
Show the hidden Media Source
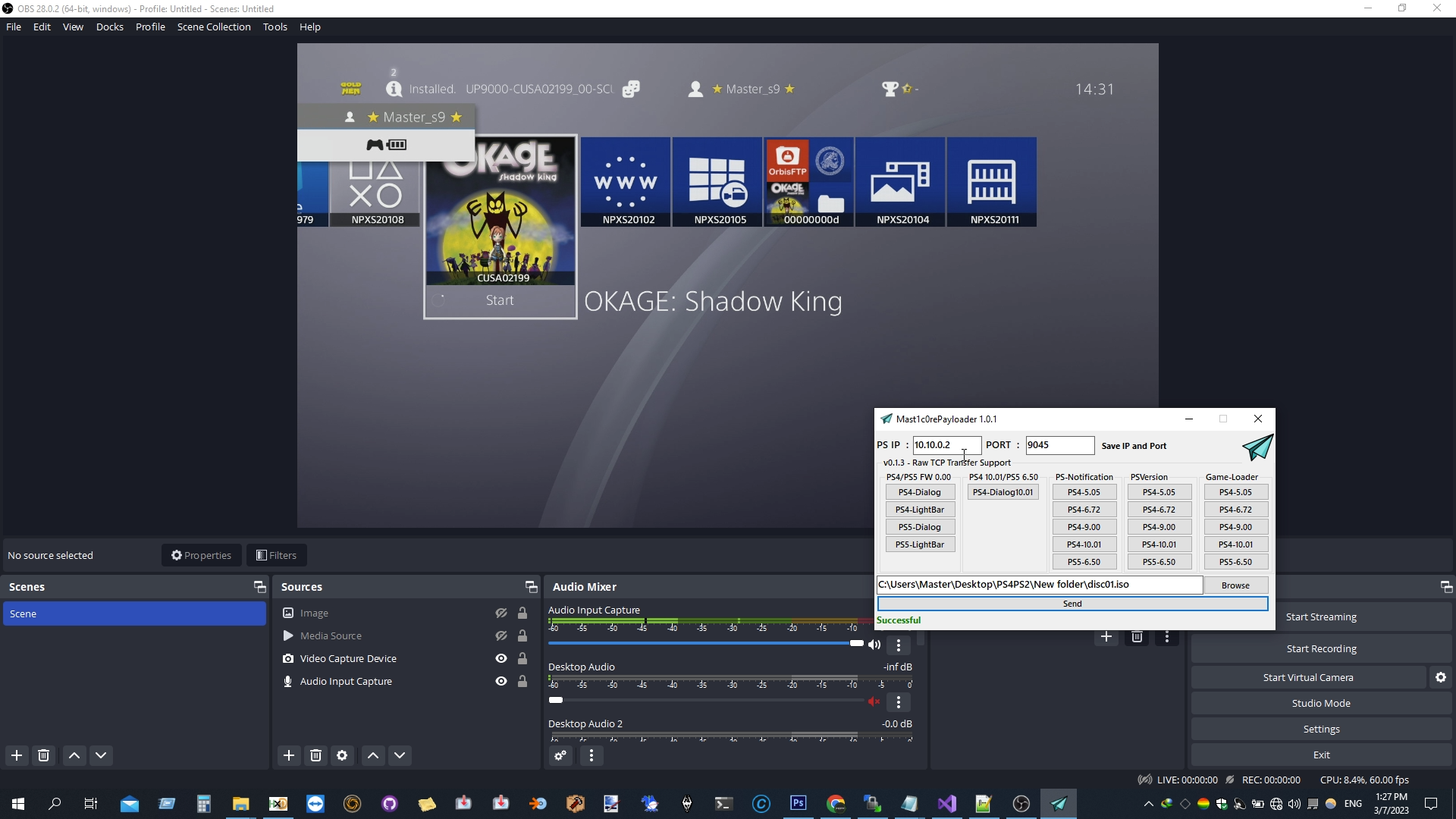click(x=501, y=635)
